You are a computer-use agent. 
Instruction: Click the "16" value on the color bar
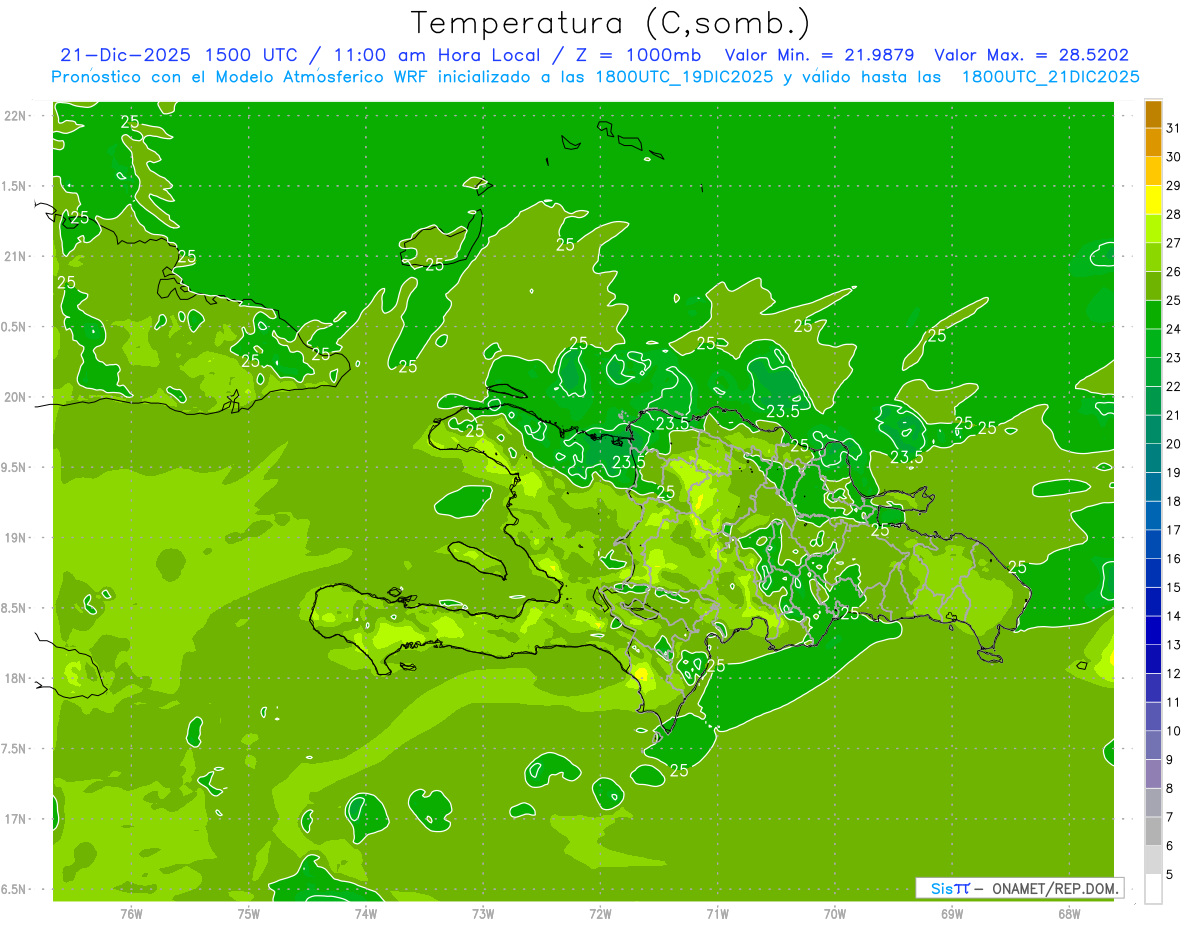tap(1174, 559)
